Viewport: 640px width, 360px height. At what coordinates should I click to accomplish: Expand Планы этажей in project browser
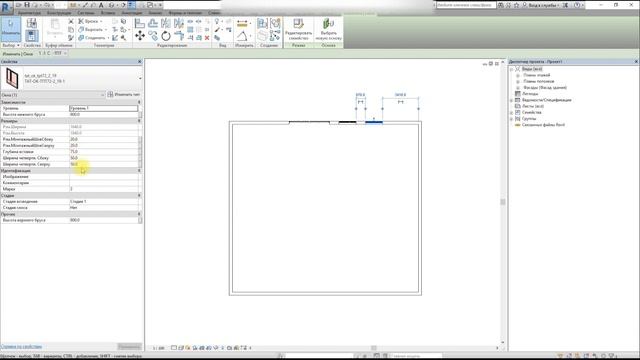click(518, 75)
